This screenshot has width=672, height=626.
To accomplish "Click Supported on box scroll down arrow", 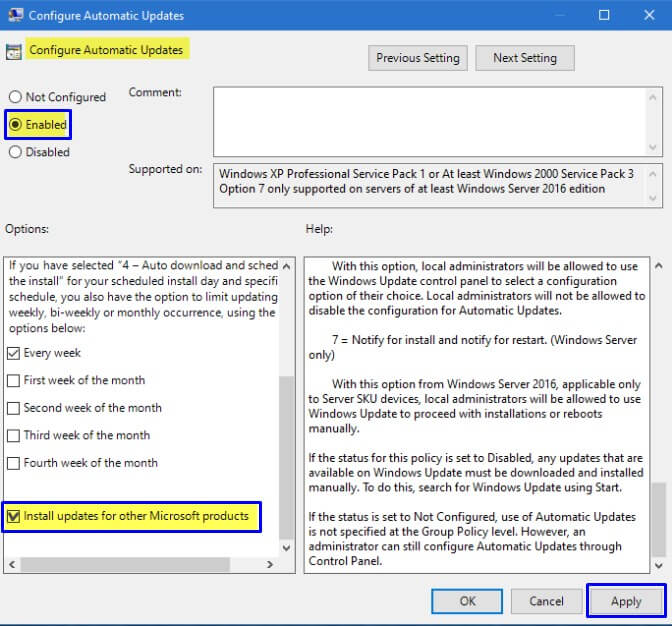I will click(652, 198).
